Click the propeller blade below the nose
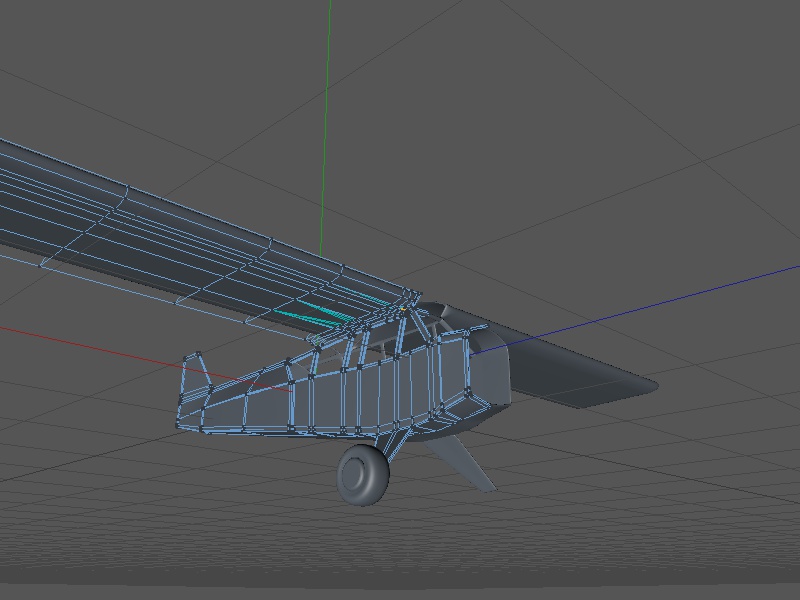800x600 pixels. [x=462, y=463]
